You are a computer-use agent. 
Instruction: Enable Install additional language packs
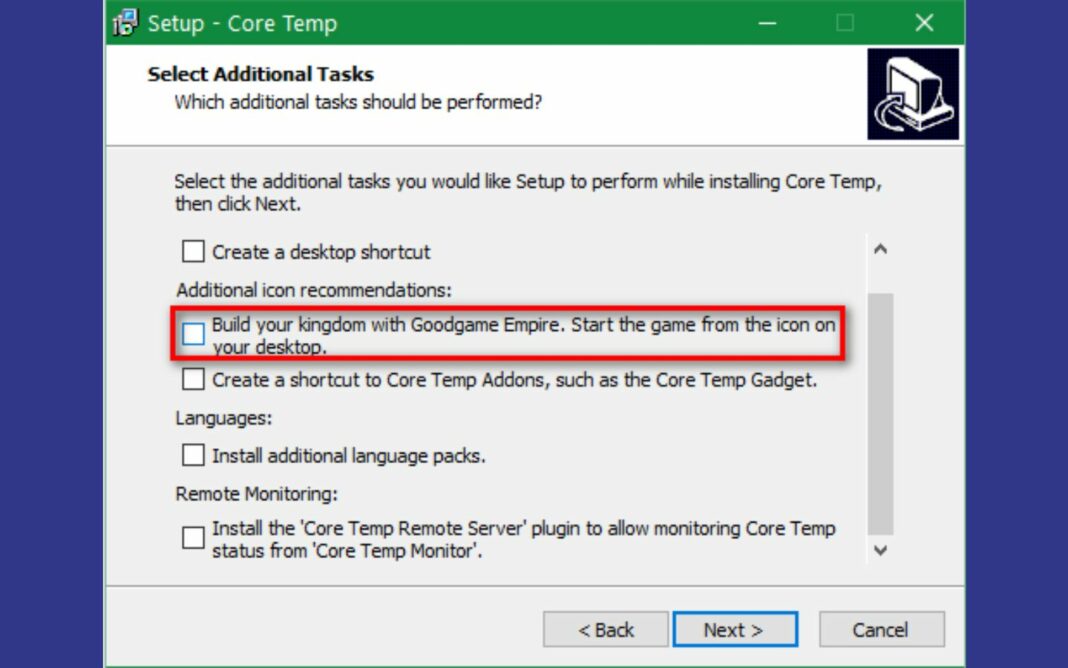(x=193, y=456)
